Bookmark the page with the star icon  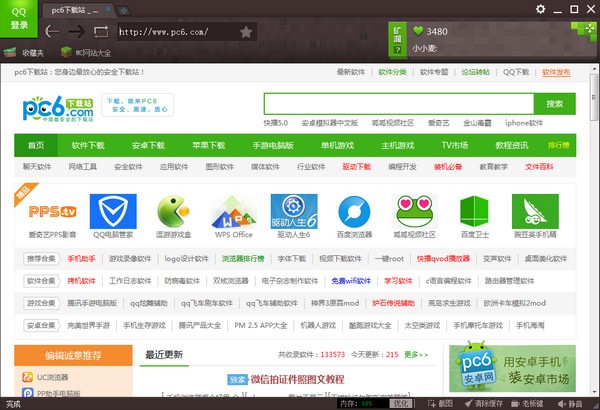[246, 32]
